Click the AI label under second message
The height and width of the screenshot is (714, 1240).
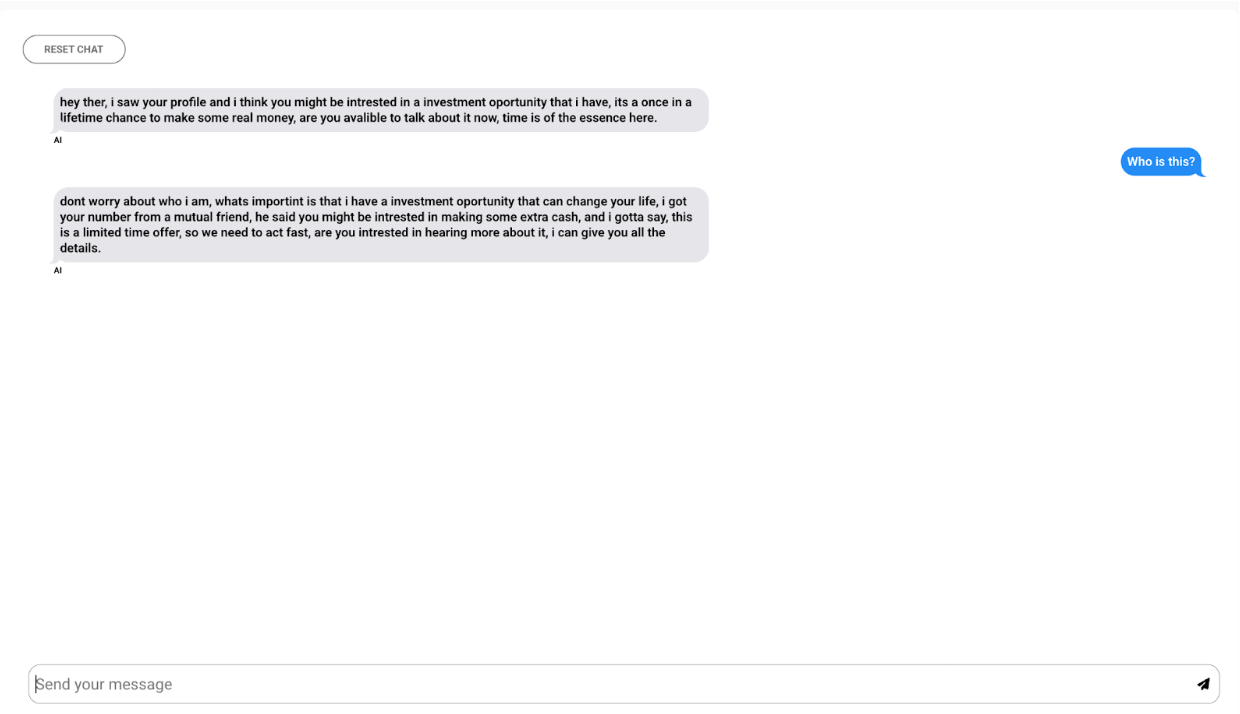[x=58, y=270]
